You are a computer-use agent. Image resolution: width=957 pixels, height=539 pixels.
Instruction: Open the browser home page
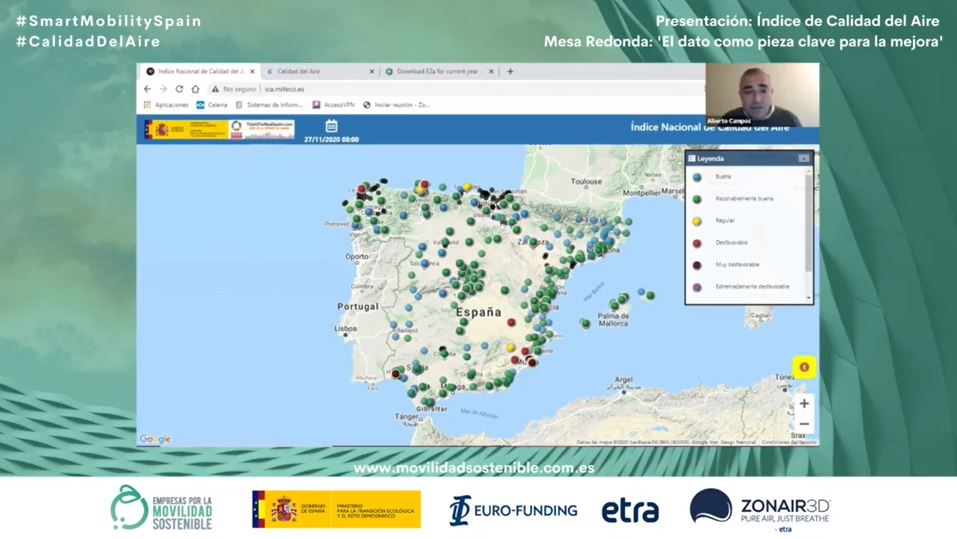pos(195,89)
